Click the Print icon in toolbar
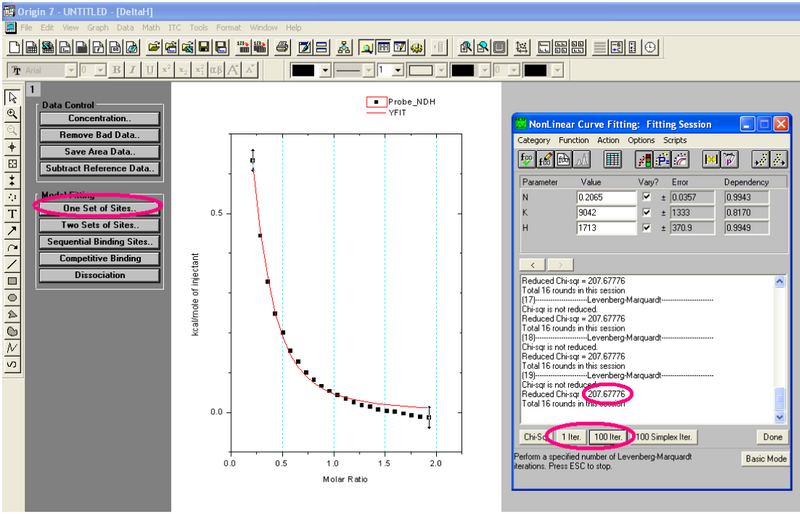The height and width of the screenshot is (514, 800). (282, 47)
